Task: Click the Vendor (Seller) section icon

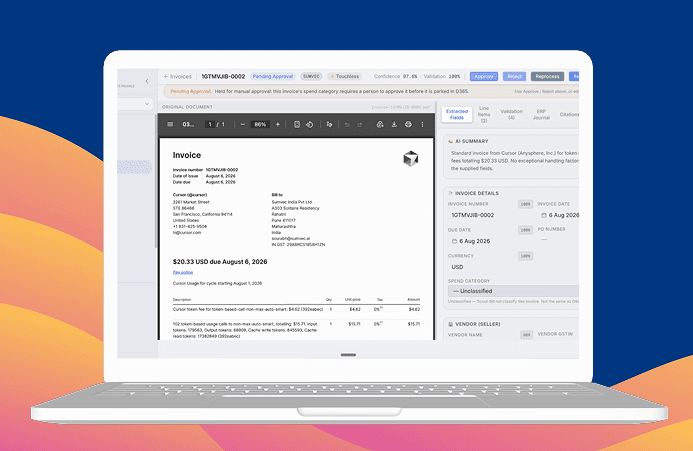Action: (x=451, y=324)
